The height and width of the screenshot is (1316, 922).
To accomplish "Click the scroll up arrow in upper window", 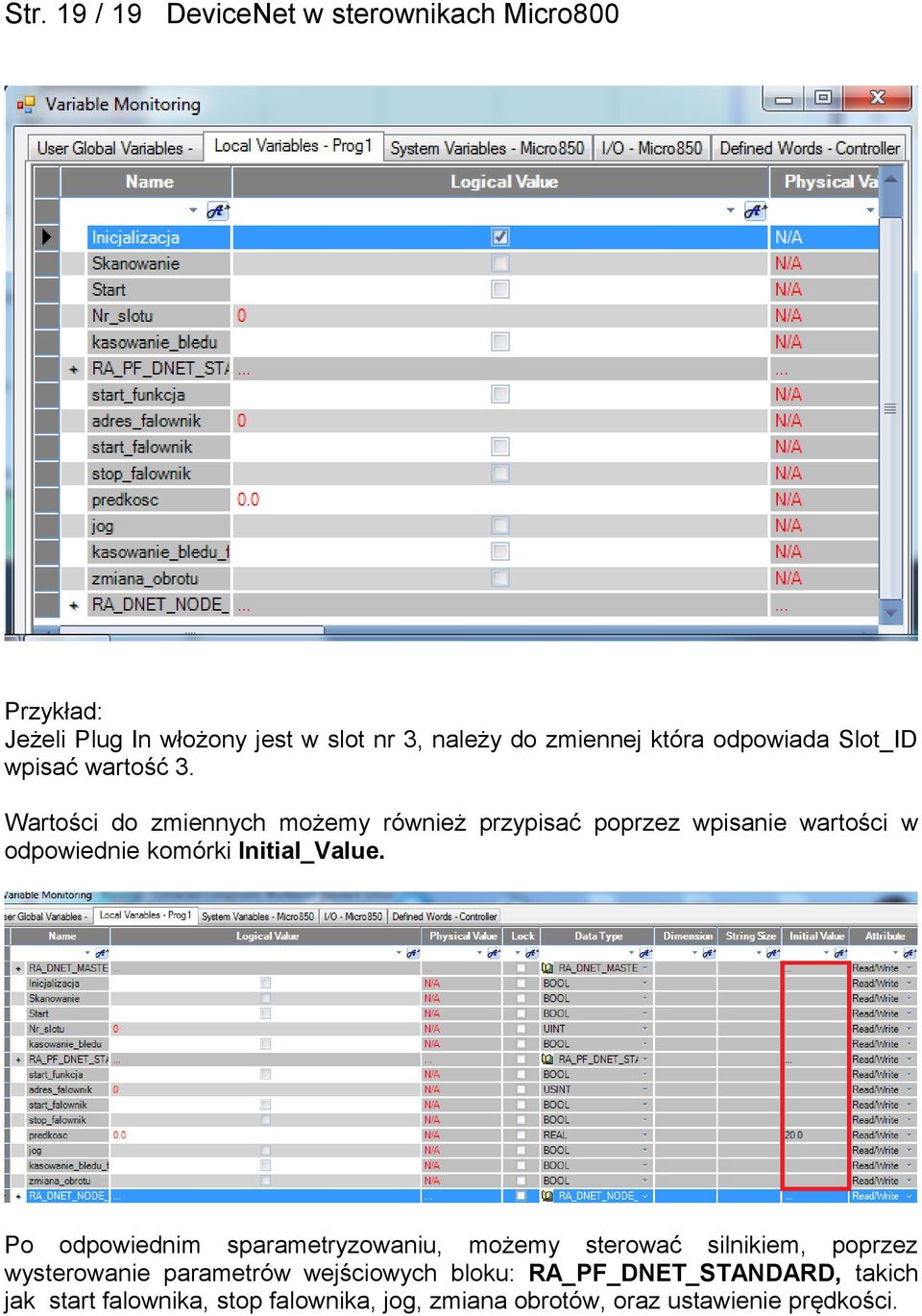I will 891,180.
